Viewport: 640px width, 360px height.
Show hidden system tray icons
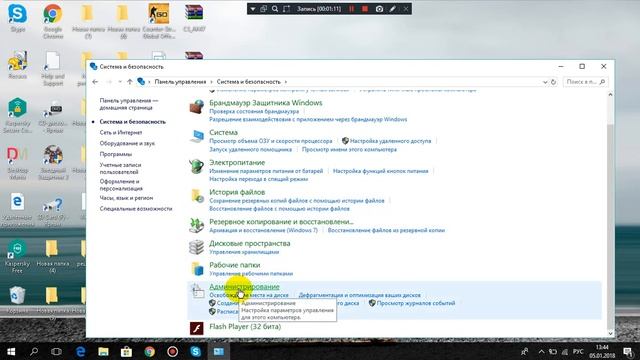click(x=541, y=351)
